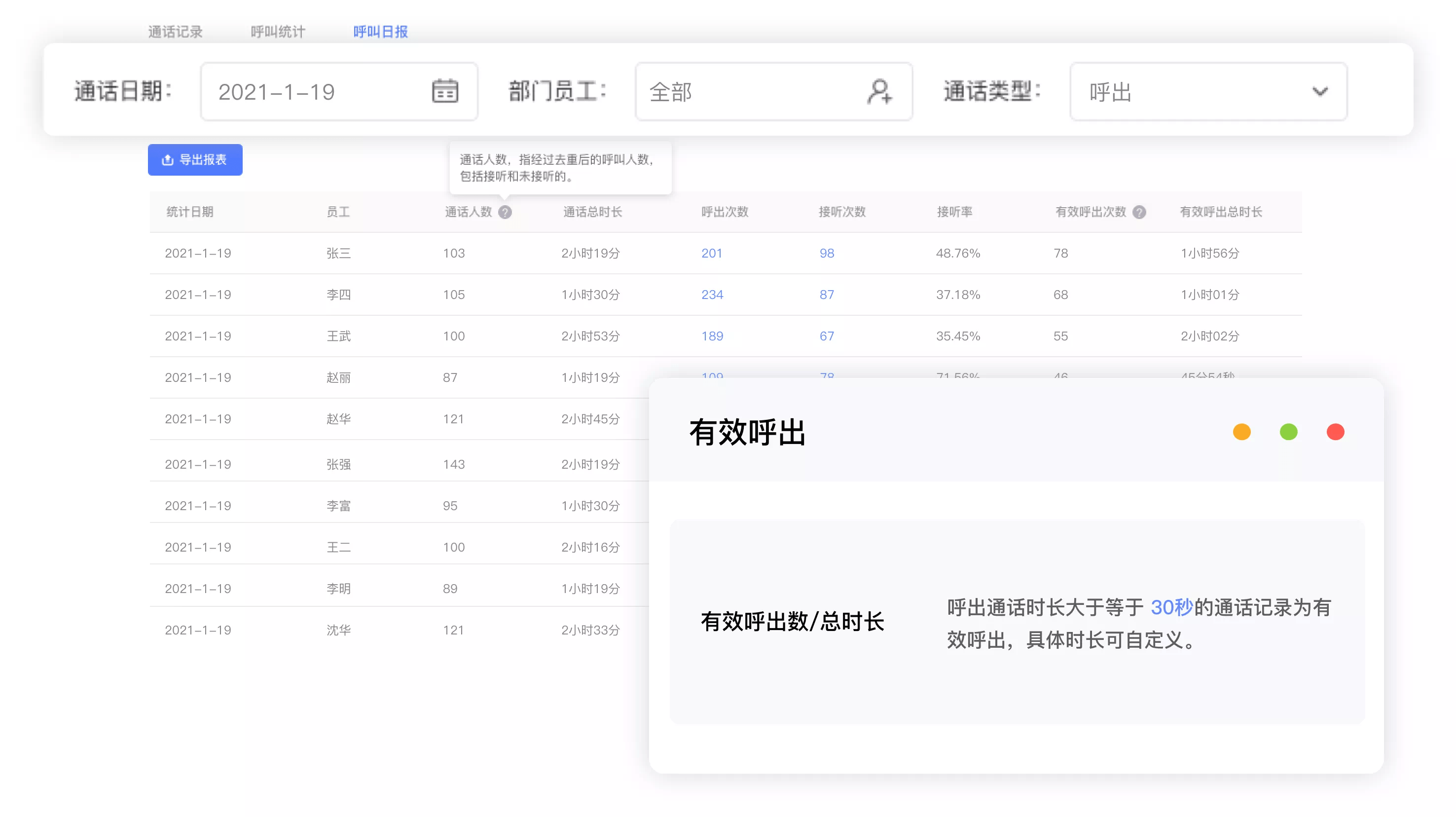Click the 通话日期 input showing 2021-1-19
The width and height of the screenshot is (1456, 817).
[x=339, y=92]
